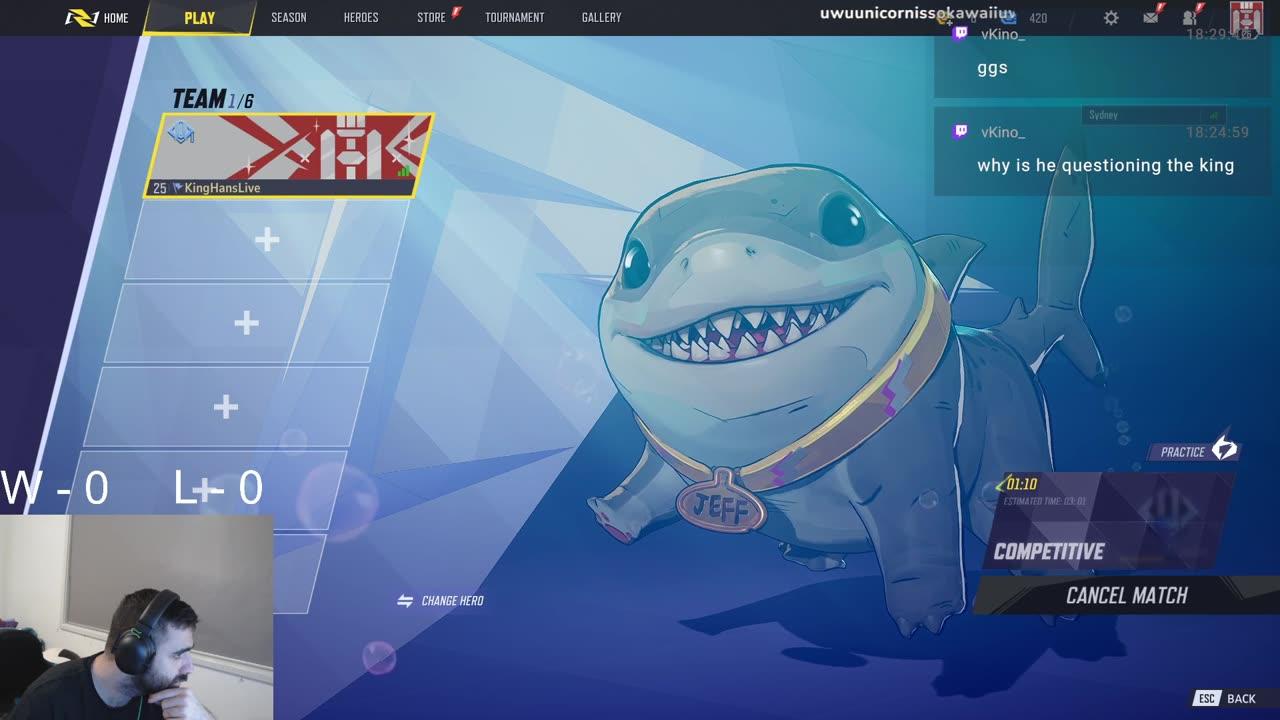Select the PLAY tab
The height and width of the screenshot is (720, 1280).
tap(199, 18)
